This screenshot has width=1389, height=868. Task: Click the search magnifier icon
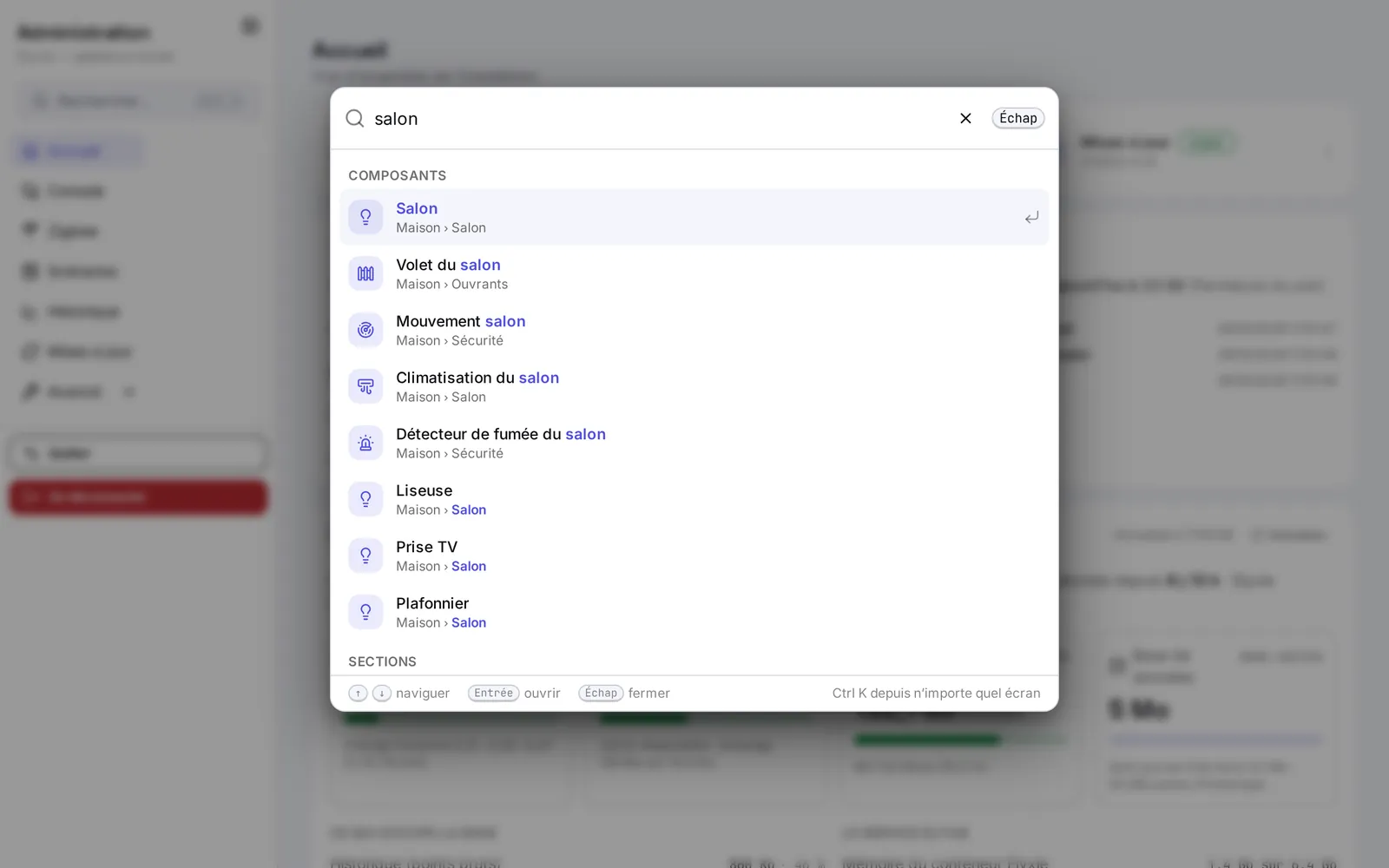click(354, 118)
